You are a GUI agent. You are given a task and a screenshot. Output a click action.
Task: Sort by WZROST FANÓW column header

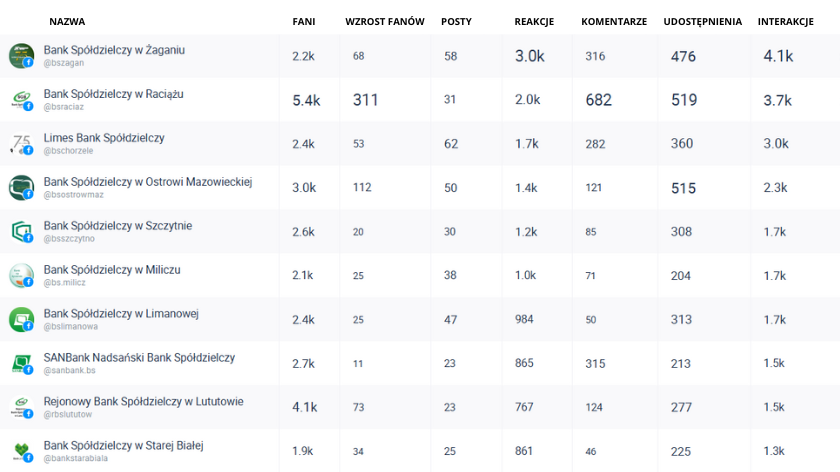[385, 22]
